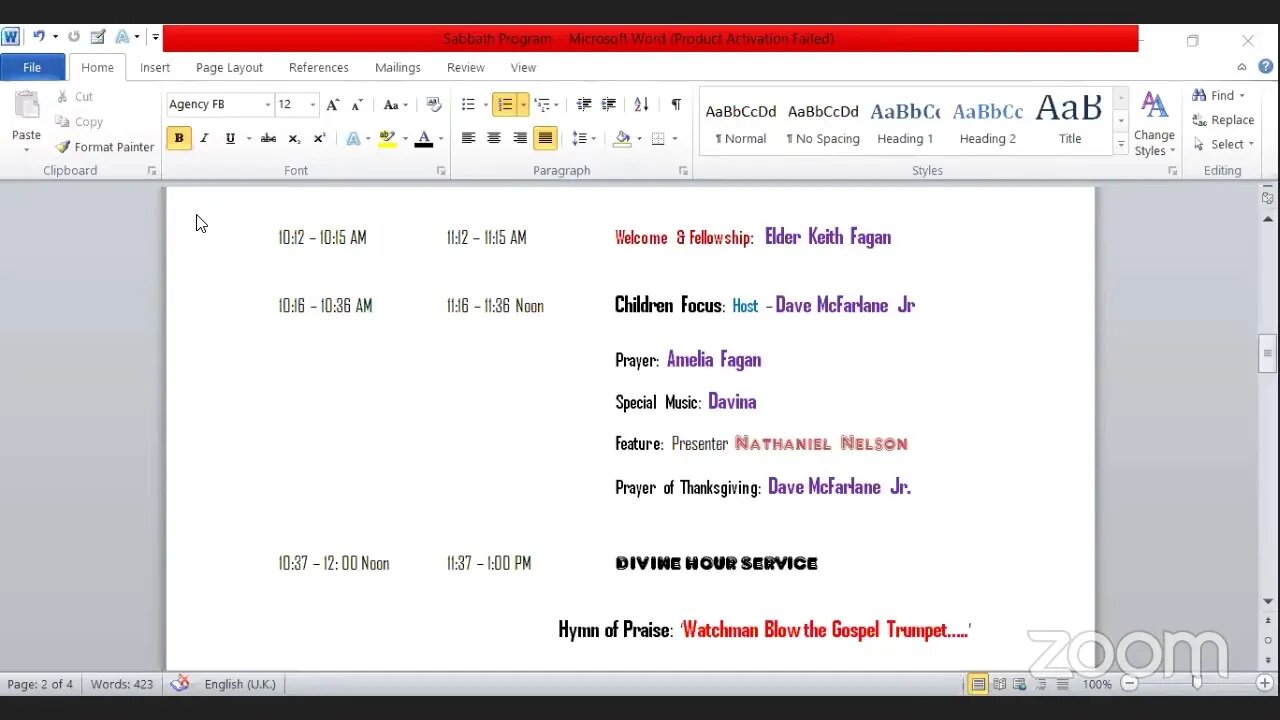The width and height of the screenshot is (1280, 720).
Task: Zoom in with the plus button
Action: click(1264, 684)
